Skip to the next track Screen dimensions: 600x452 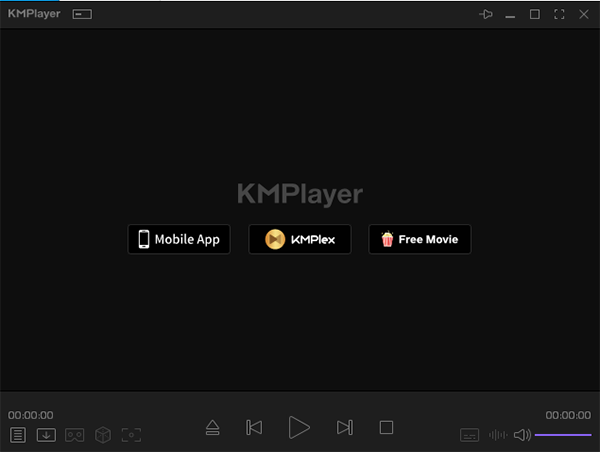(344, 428)
